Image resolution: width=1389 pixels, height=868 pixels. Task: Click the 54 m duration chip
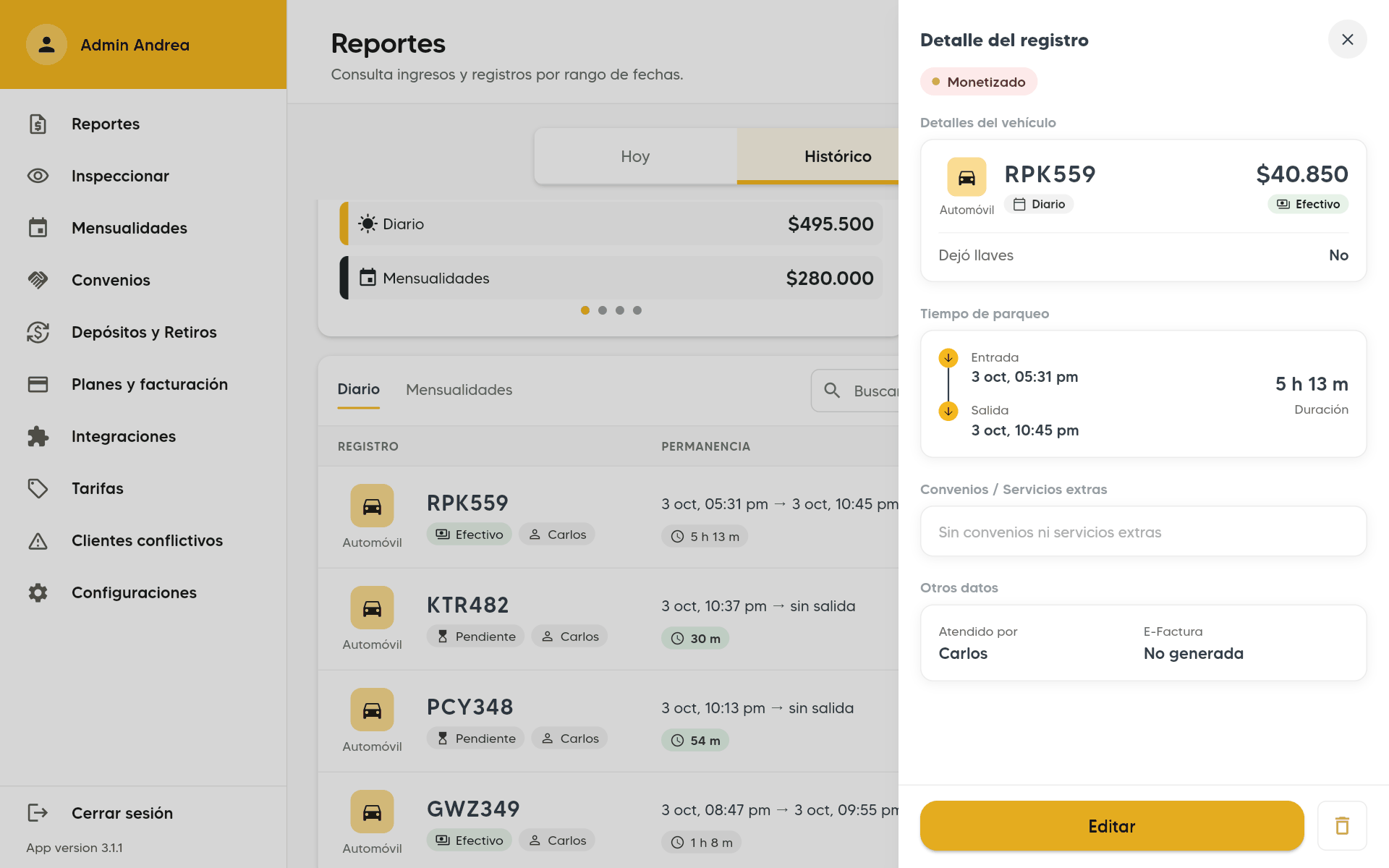click(695, 740)
